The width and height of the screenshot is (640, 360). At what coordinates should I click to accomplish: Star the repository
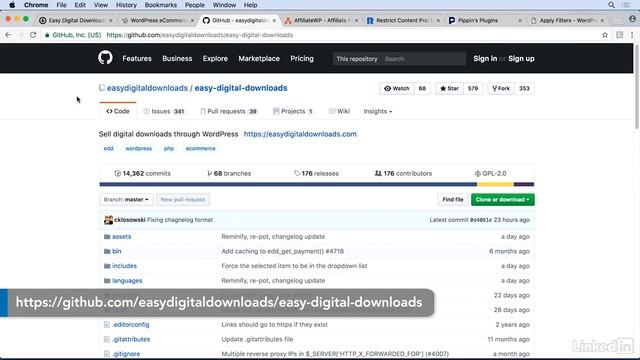[449, 89]
